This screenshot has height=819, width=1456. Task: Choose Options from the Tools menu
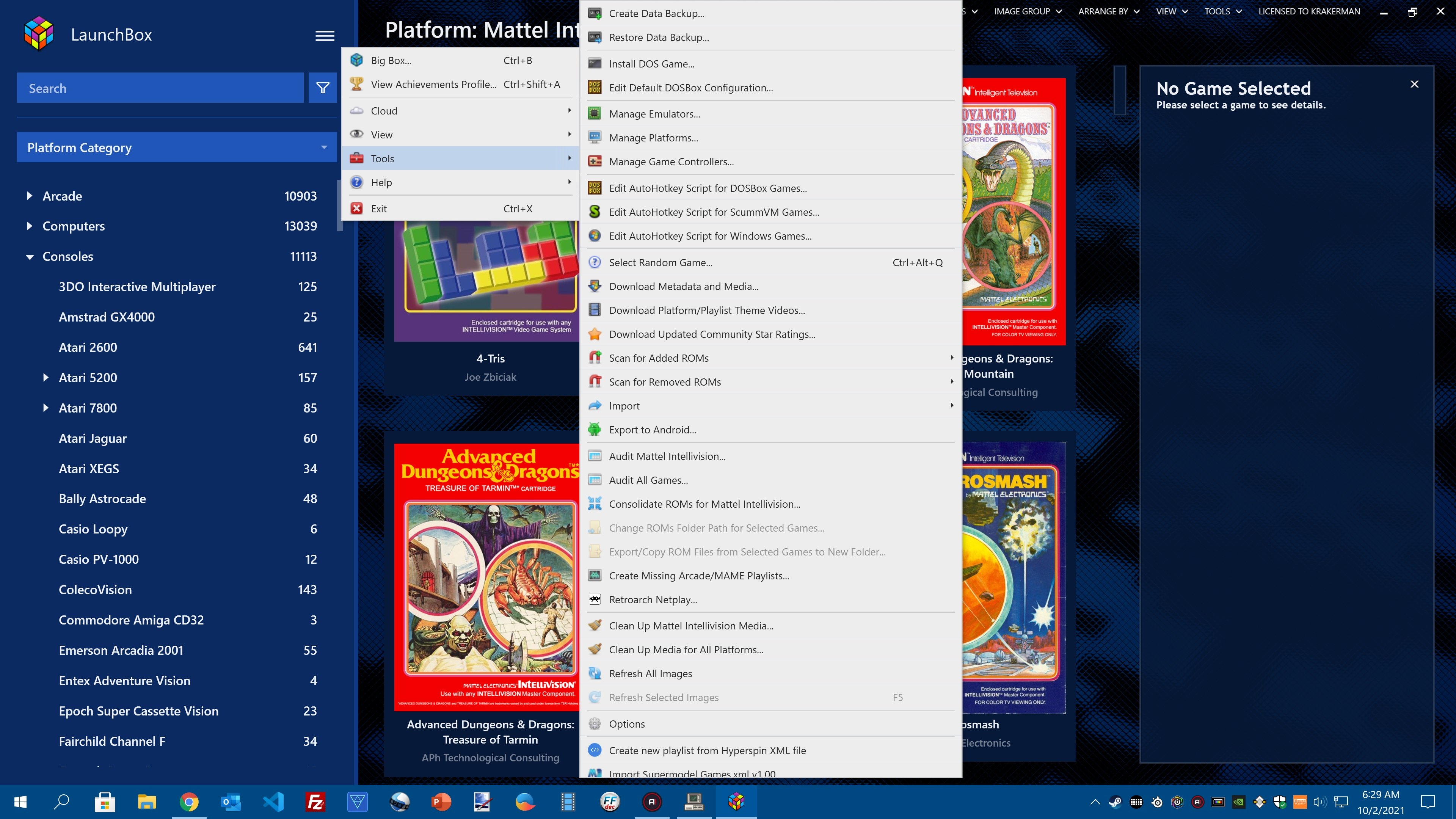coord(627,723)
